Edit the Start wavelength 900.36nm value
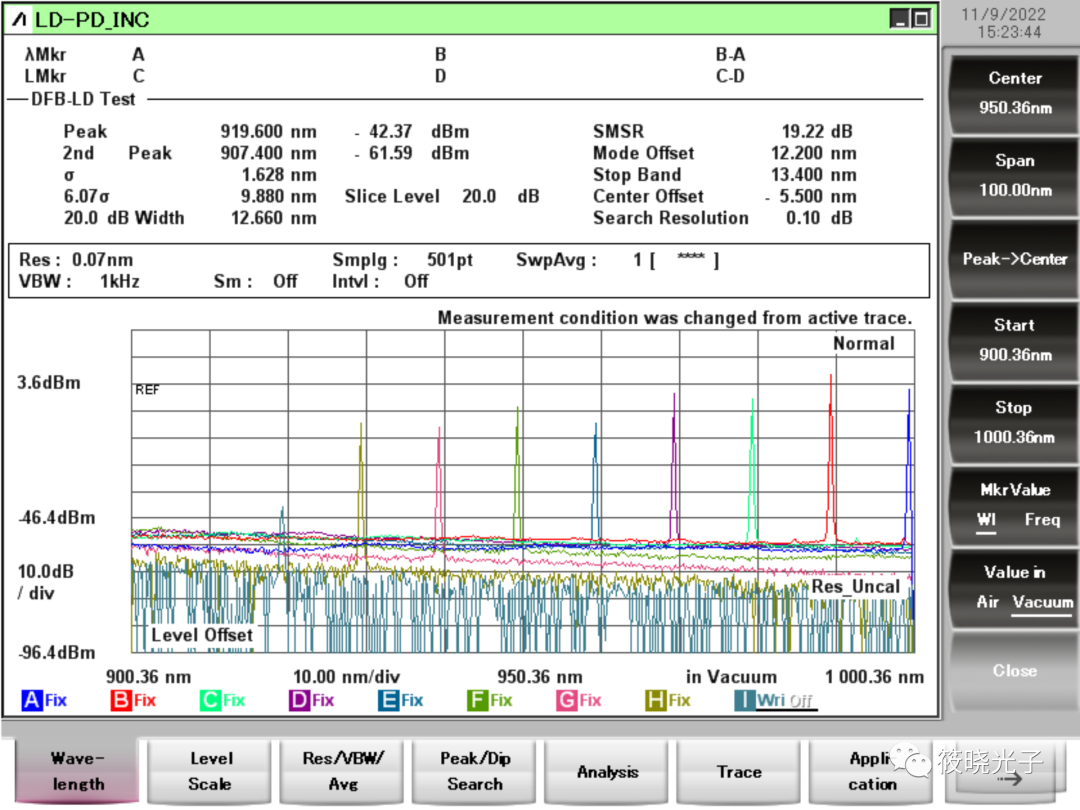1080x810 pixels. 1013,340
